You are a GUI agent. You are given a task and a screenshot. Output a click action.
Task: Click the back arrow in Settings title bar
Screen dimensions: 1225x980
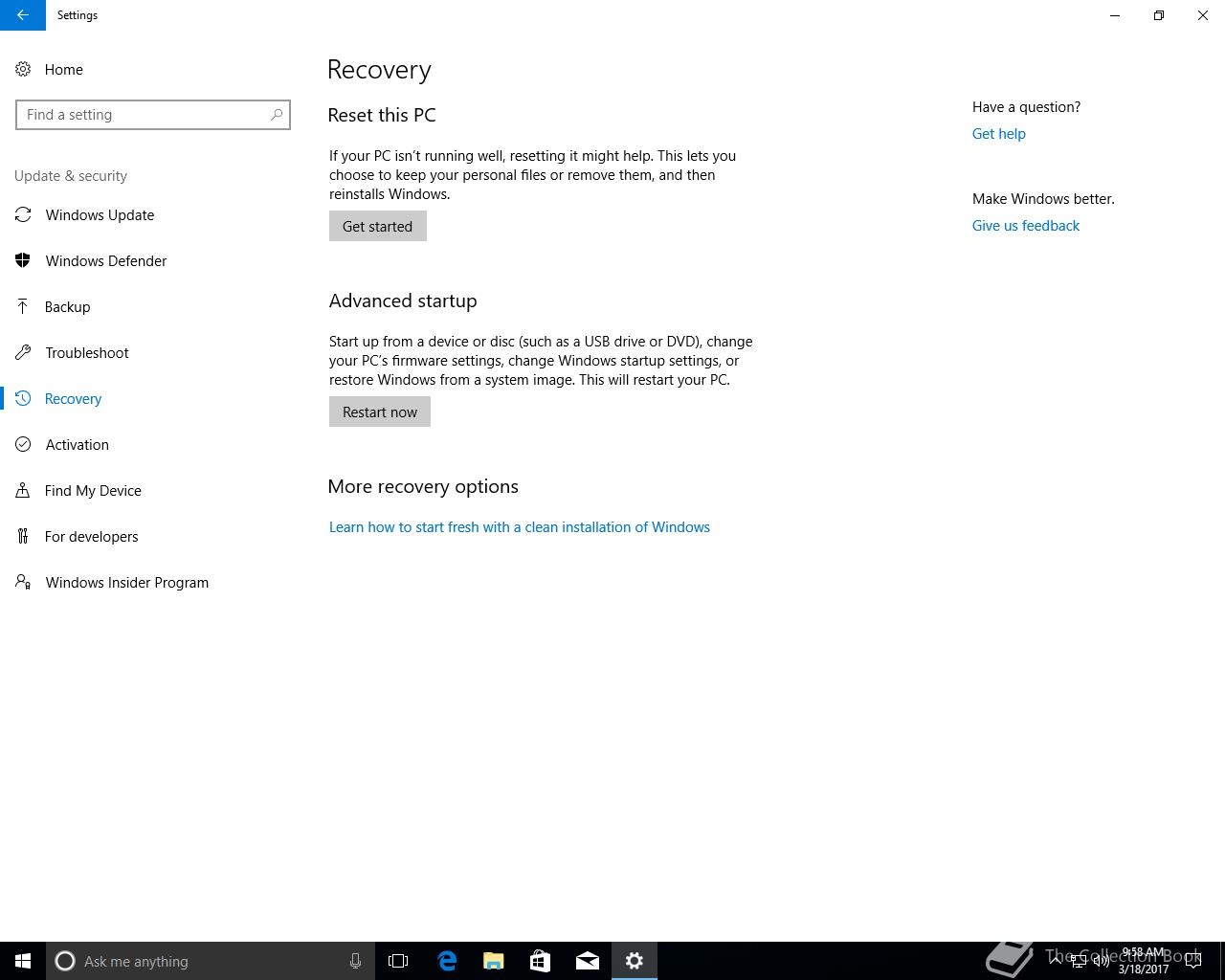23,15
